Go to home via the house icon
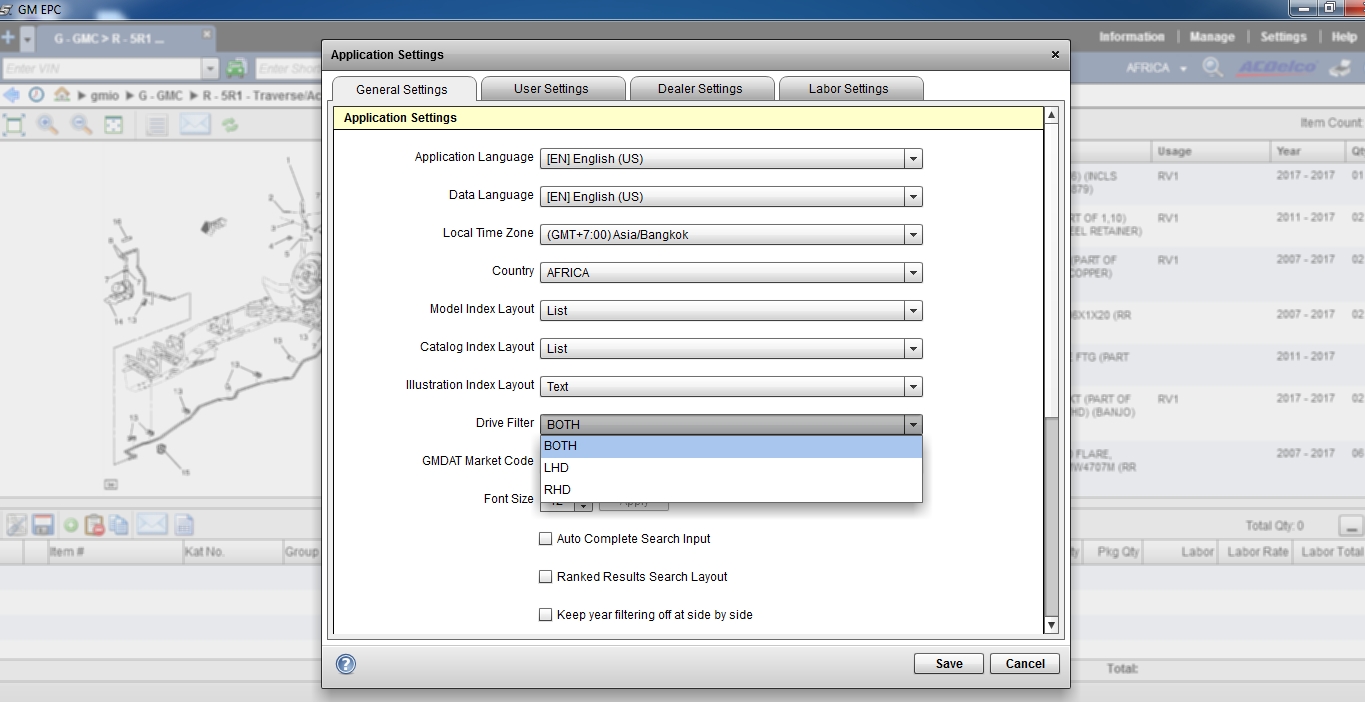This screenshot has width=1365, height=702. click(62, 95)
